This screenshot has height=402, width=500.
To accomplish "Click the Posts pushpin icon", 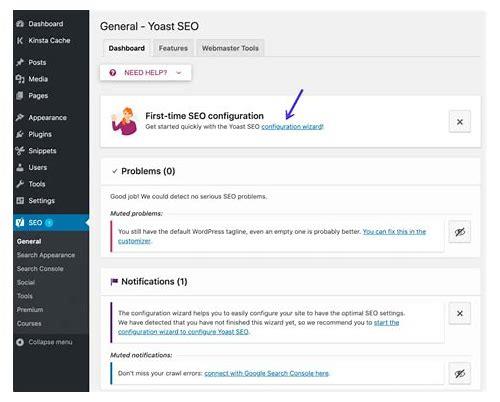I will click(20, 62).
